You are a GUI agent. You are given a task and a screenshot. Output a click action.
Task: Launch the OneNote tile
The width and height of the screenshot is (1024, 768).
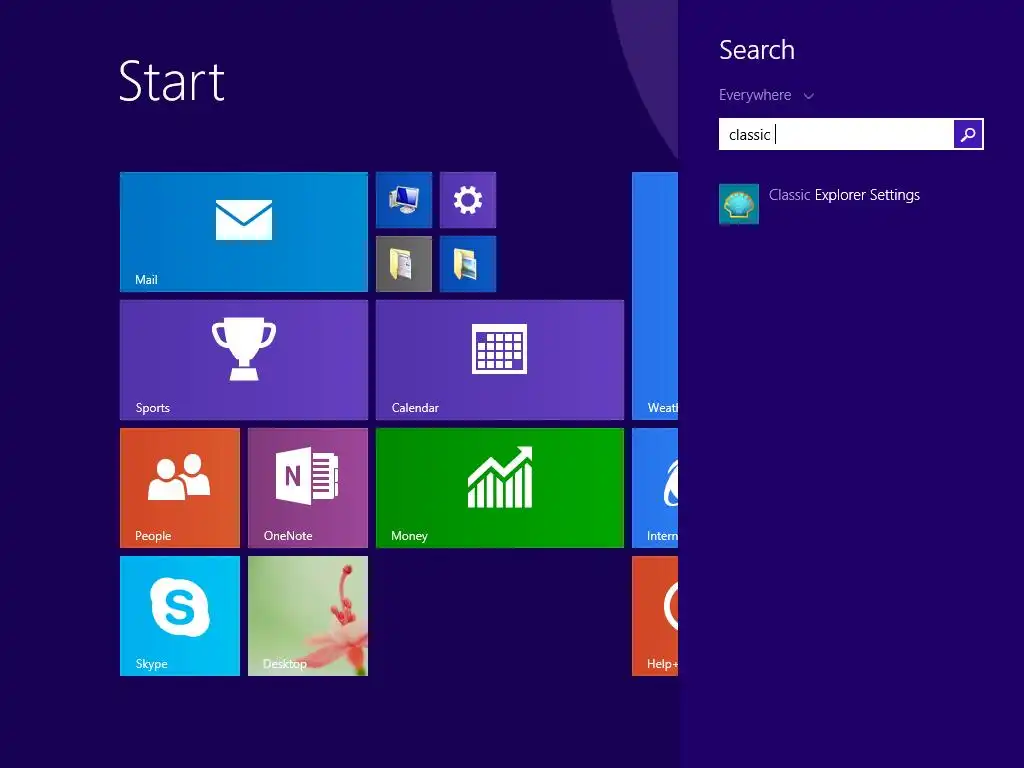coord(308,488)
